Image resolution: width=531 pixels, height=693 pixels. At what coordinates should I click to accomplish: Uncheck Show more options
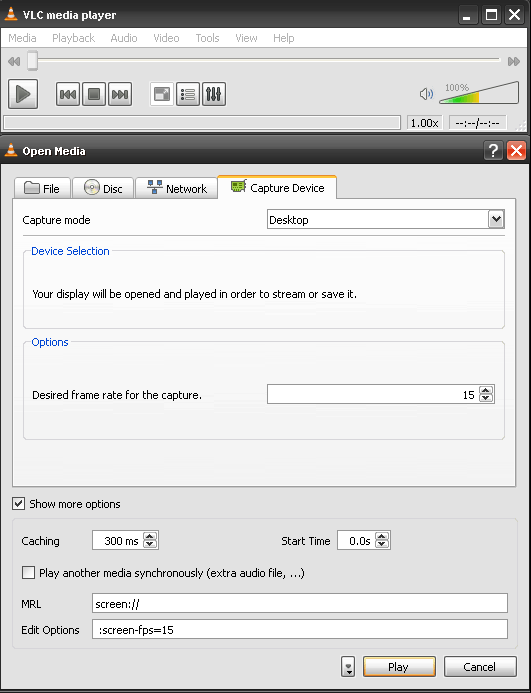coord(19,503)
